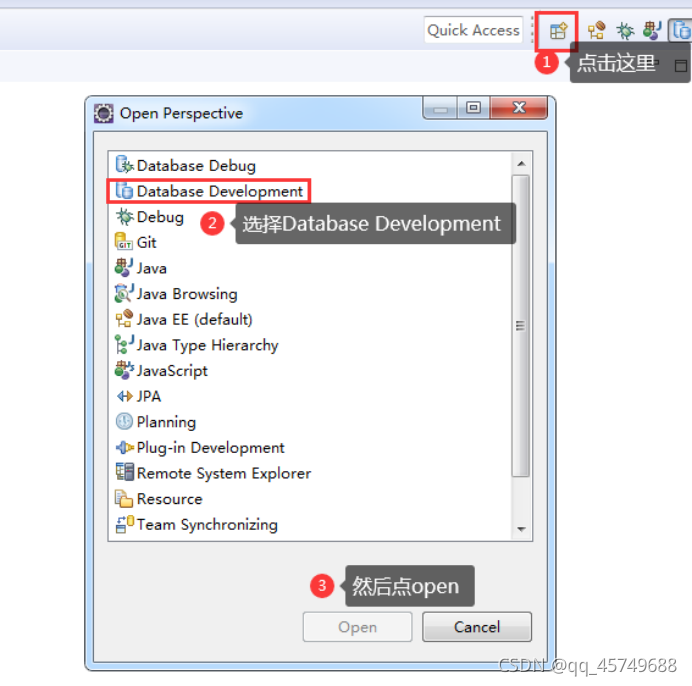The height and width of the screenshot is (686, 692).
Task: Click the Open Perspective toolbar icon
Action: pyautogui.click(x=558, y=31)
